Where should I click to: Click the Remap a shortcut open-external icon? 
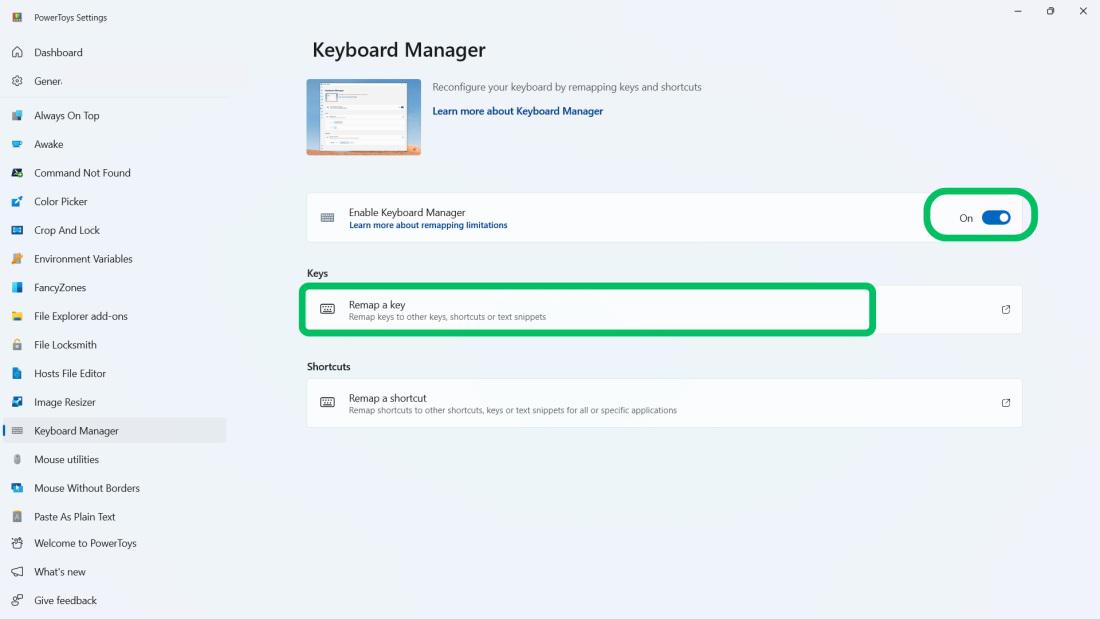1006,403
